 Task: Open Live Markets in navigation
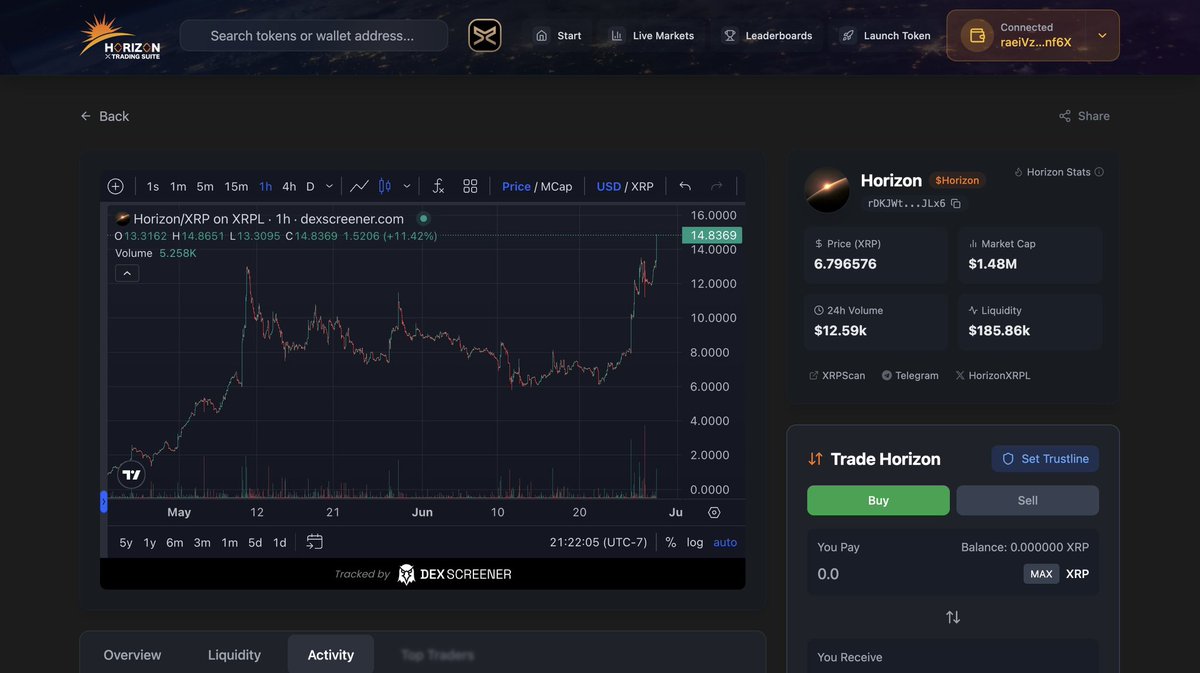pos(652,36)
